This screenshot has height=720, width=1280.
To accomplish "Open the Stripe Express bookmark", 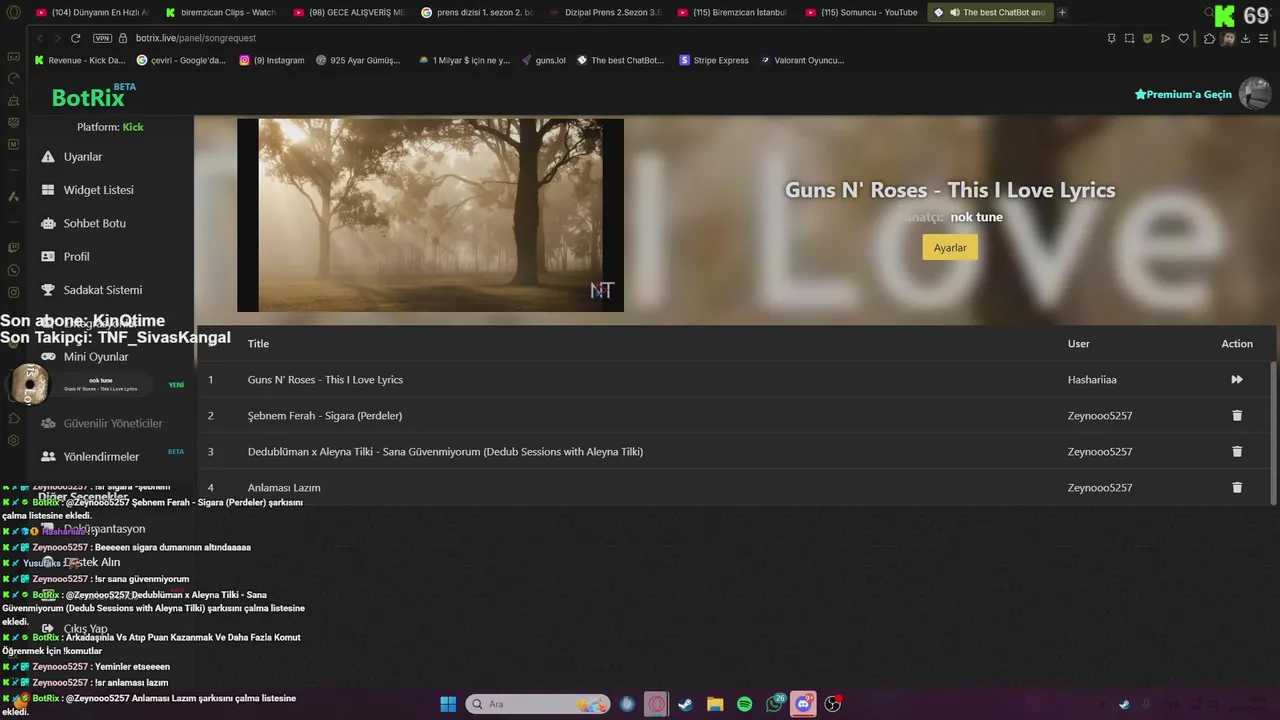I will click(714, 60).
